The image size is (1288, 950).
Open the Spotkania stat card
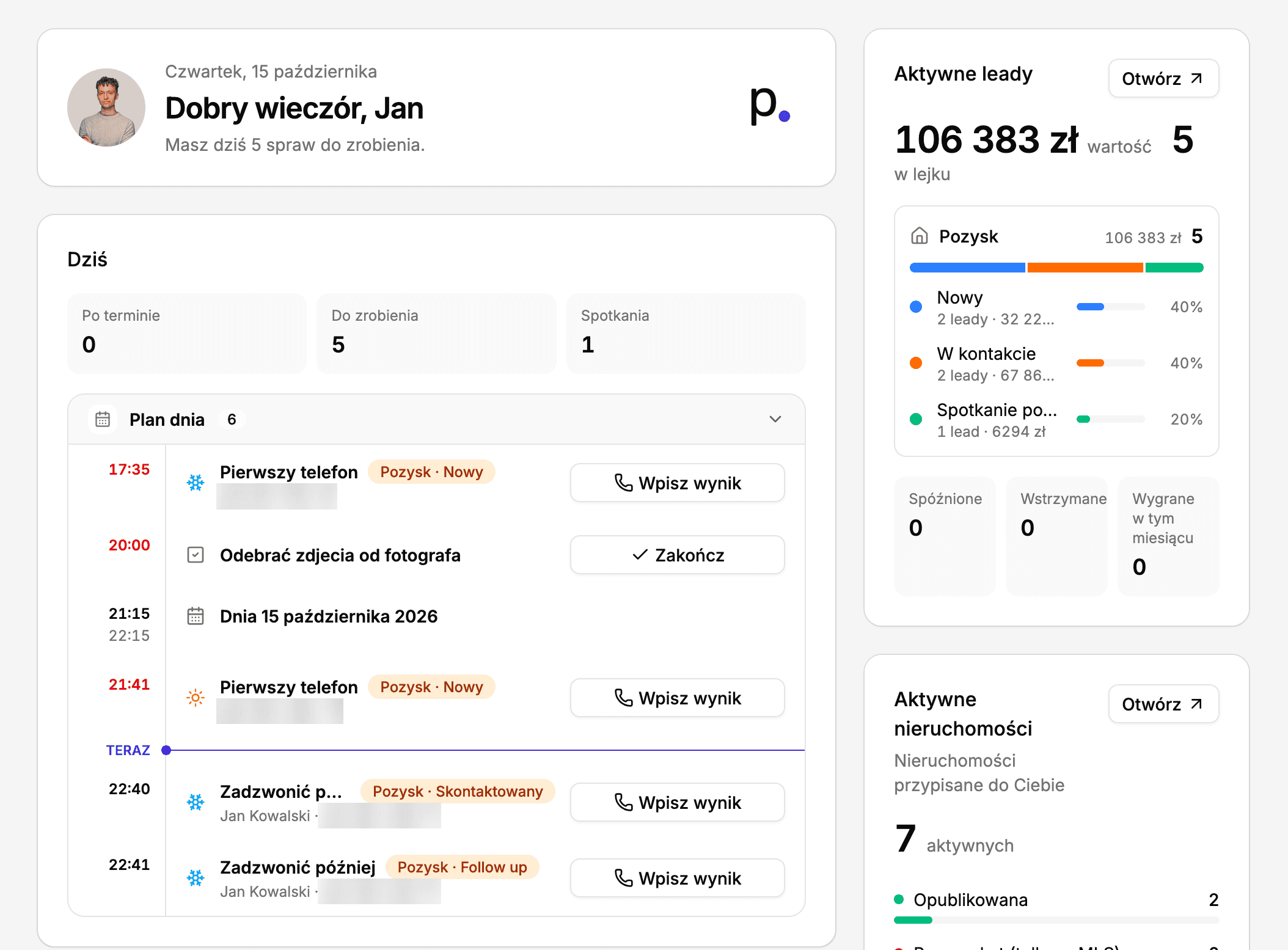click(686, 333)
